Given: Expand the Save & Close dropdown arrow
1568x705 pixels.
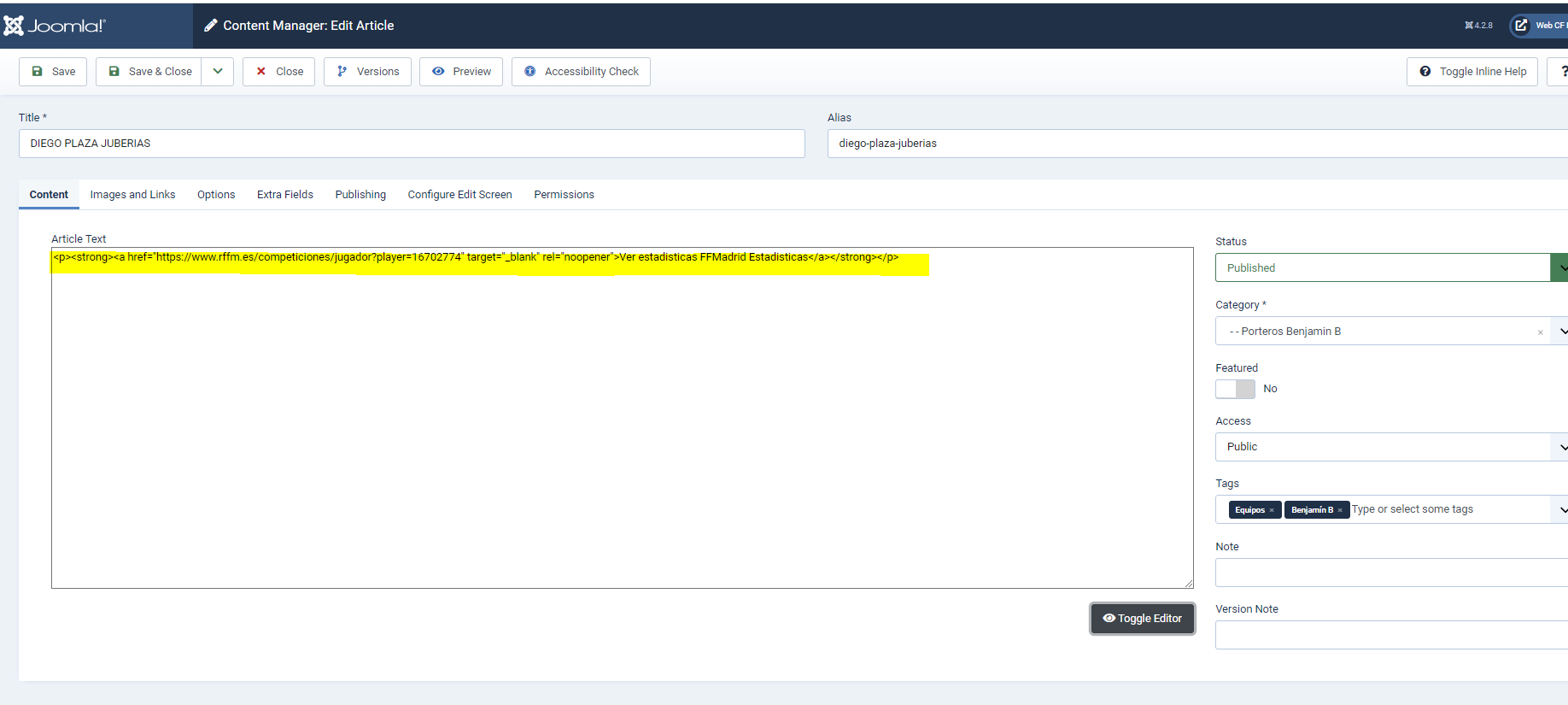Looking at the screenshot, I should click(x=218, y=72).
